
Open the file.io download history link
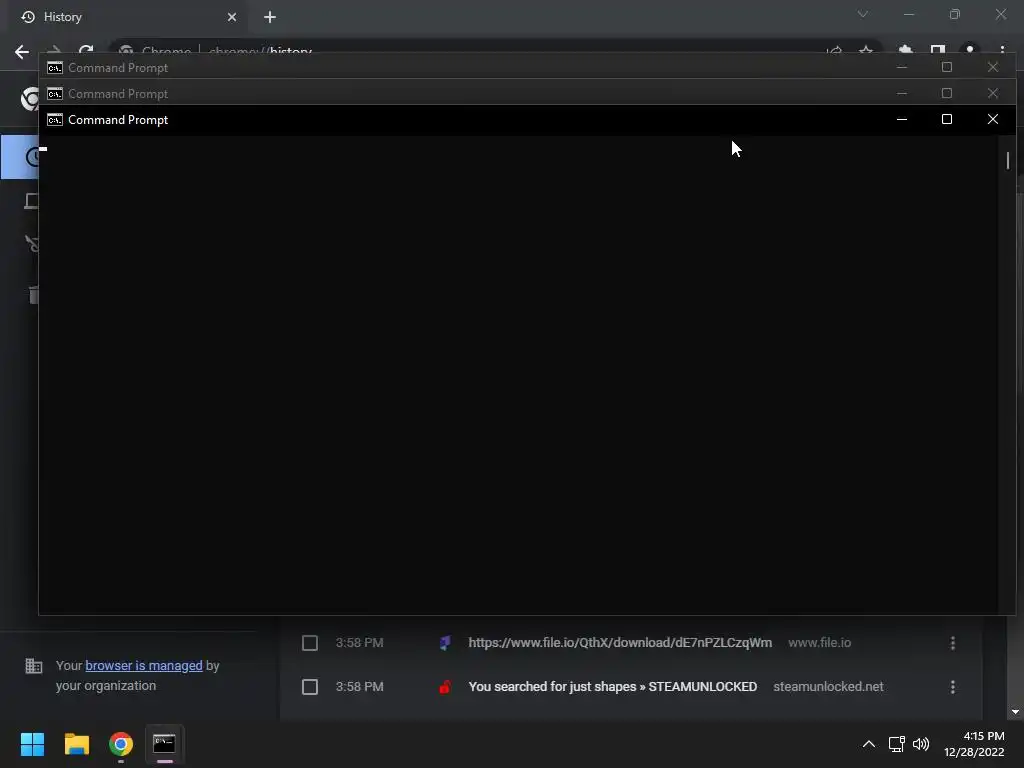coord(620,643)
